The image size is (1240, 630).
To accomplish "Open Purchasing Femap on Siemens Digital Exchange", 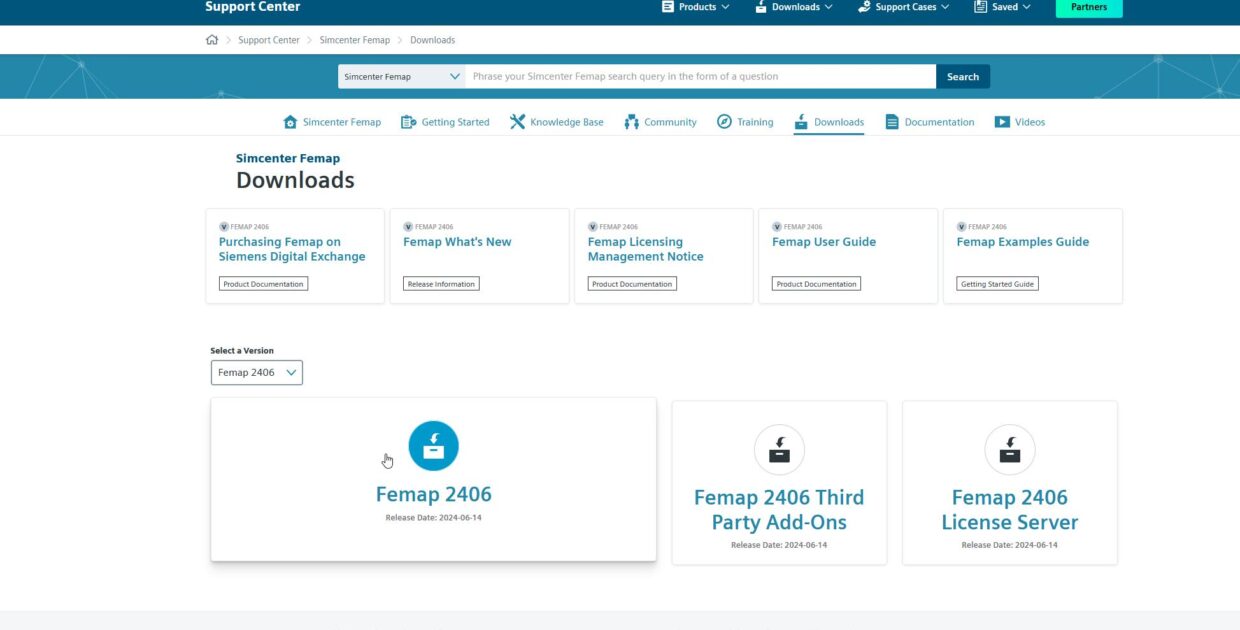I will 292,249.
